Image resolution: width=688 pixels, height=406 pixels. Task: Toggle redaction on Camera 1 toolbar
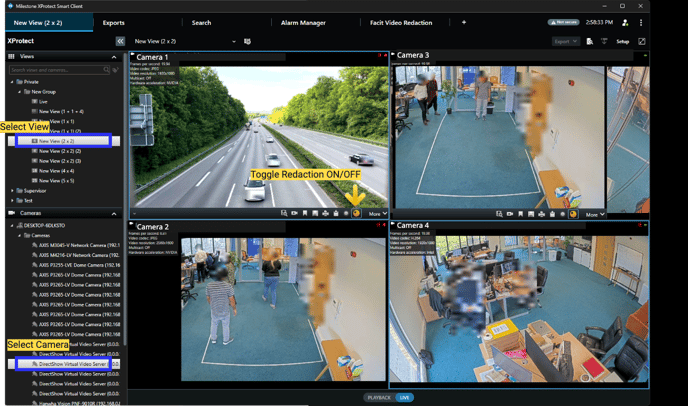point(357,214)
